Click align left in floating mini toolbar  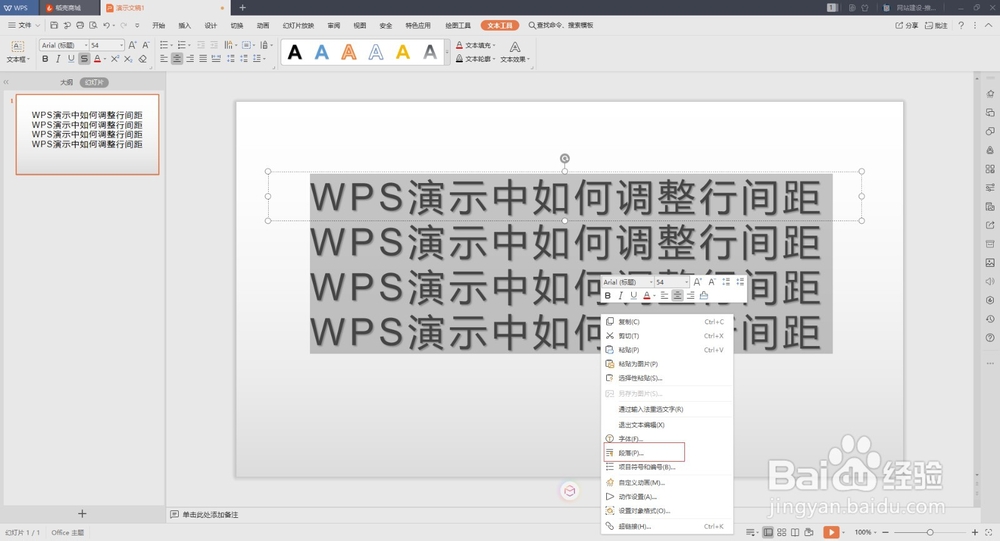(664, 295)
